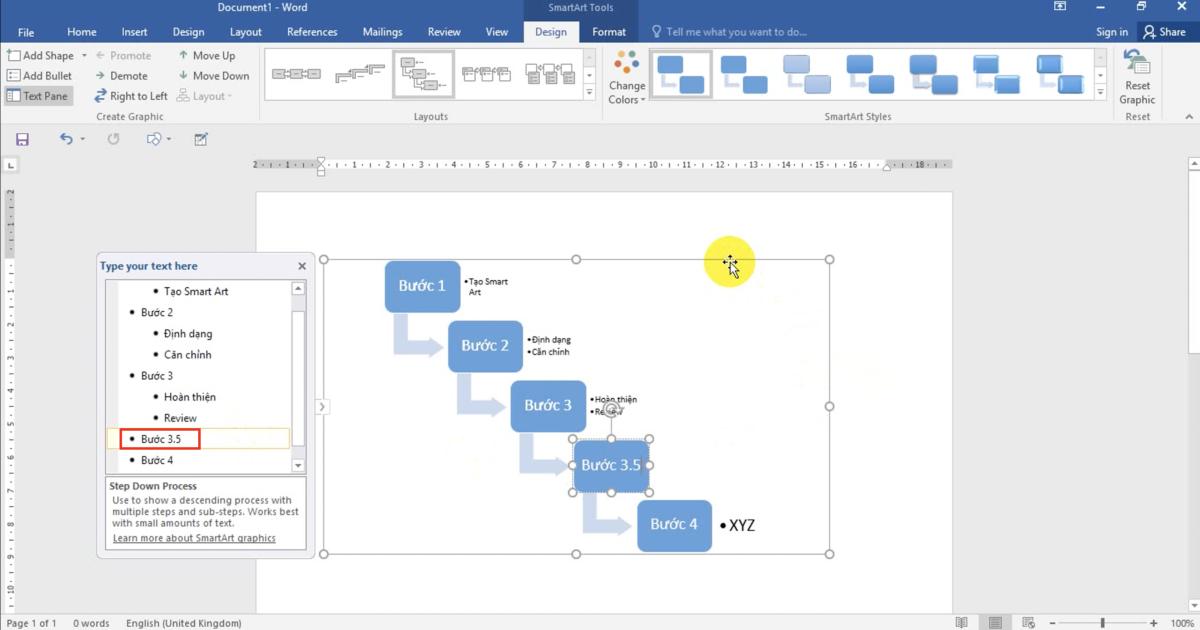Click the Undo arrow icon
The image size is (1200, 630).
click(x=66, y=139)
